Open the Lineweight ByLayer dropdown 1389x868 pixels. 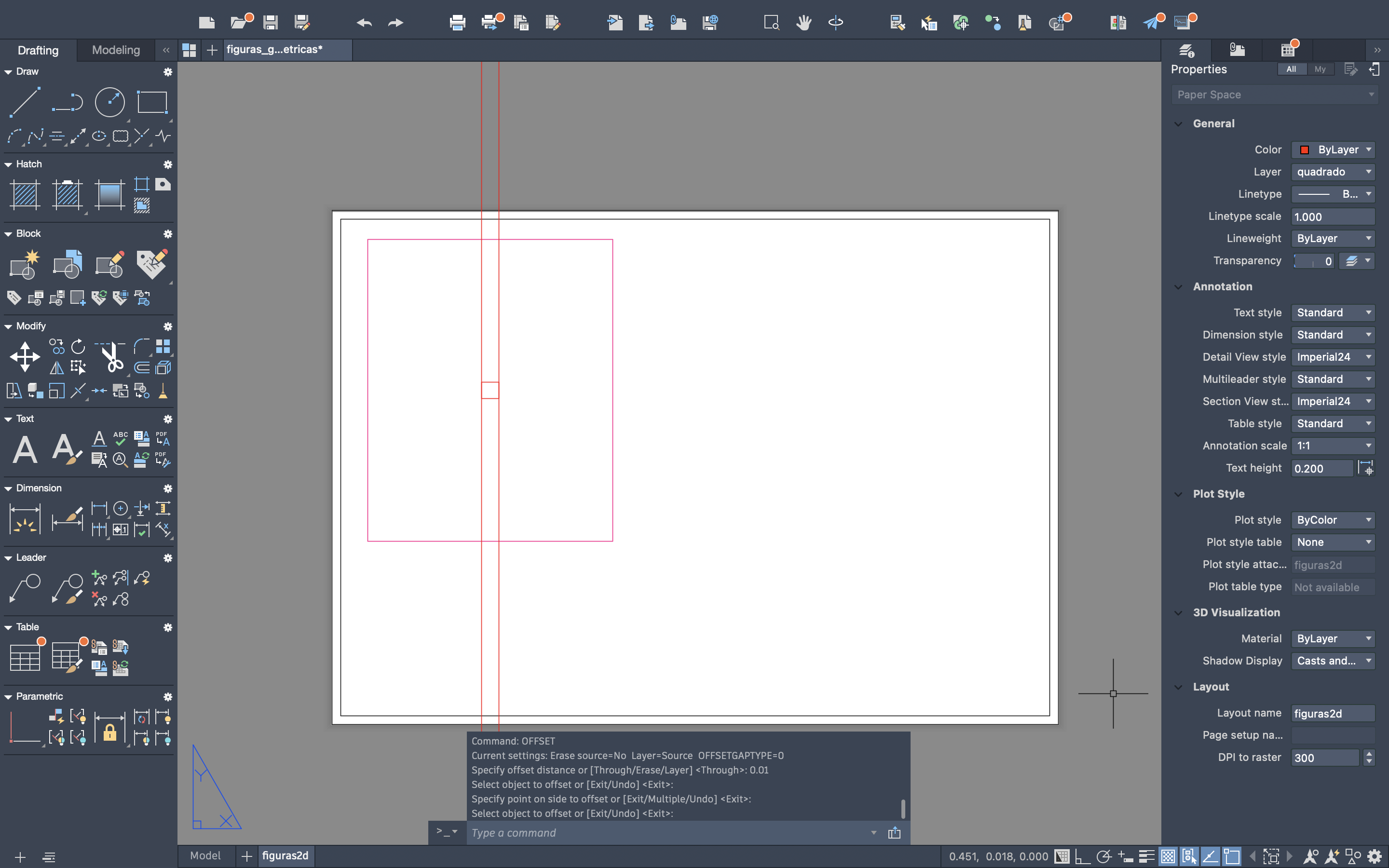coord(1333,238)
